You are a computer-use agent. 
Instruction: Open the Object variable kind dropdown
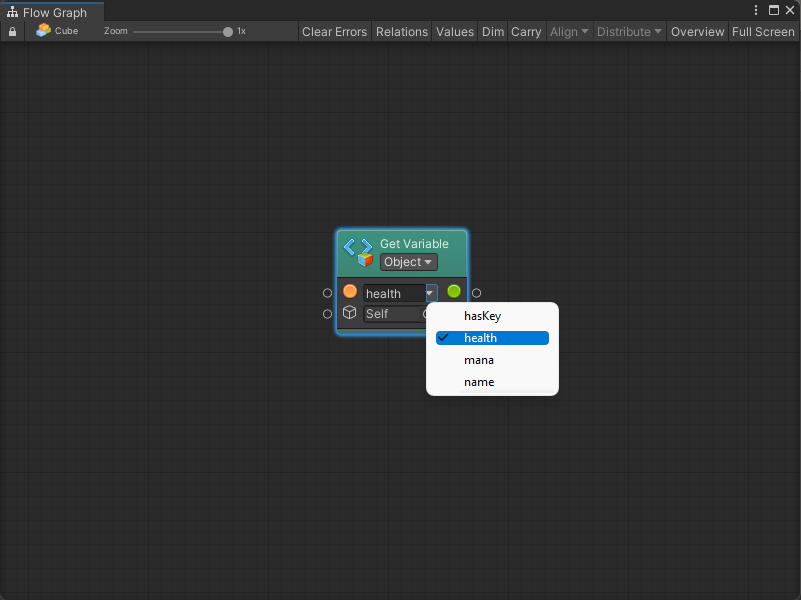point(408,262)
